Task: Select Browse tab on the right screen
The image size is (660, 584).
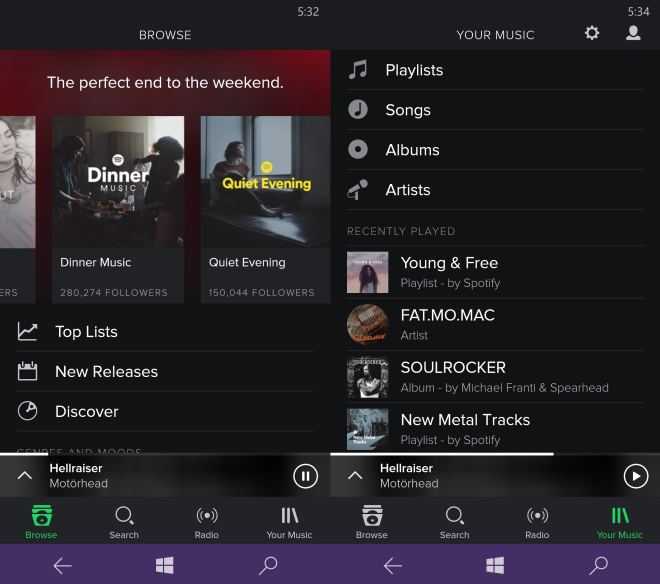Action: [372, 522]
